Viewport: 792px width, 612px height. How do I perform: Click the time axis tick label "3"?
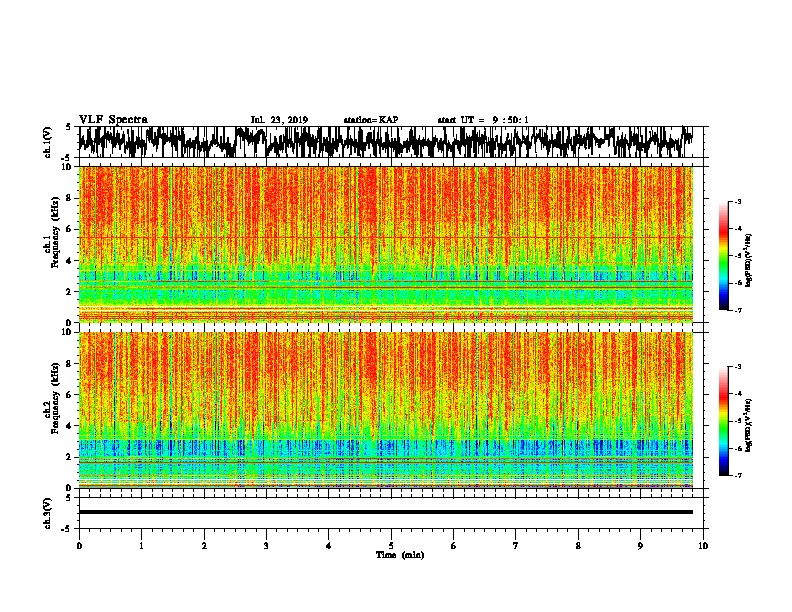click(x=266, y=546)
